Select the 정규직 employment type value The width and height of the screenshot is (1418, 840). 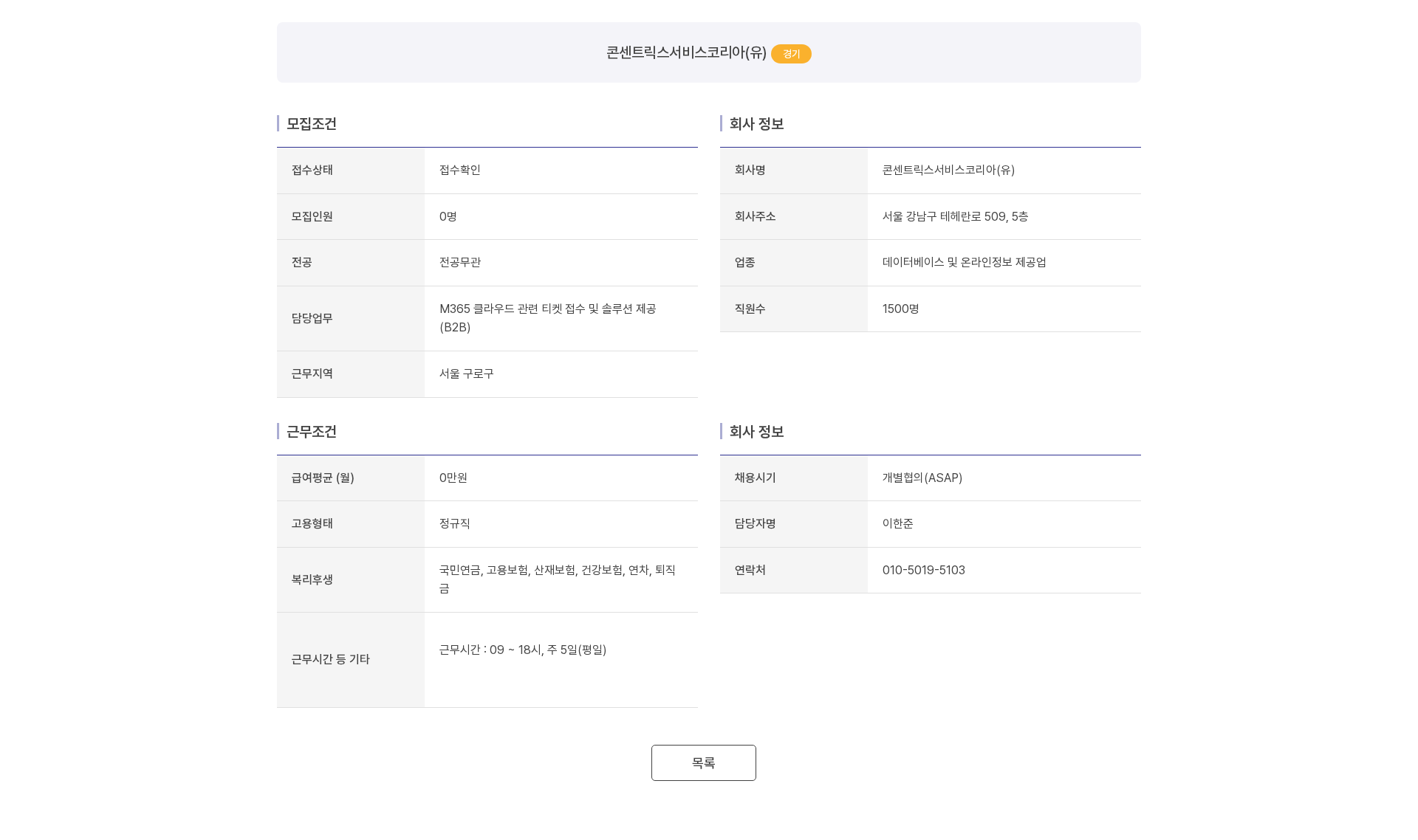tap(455, 523)
